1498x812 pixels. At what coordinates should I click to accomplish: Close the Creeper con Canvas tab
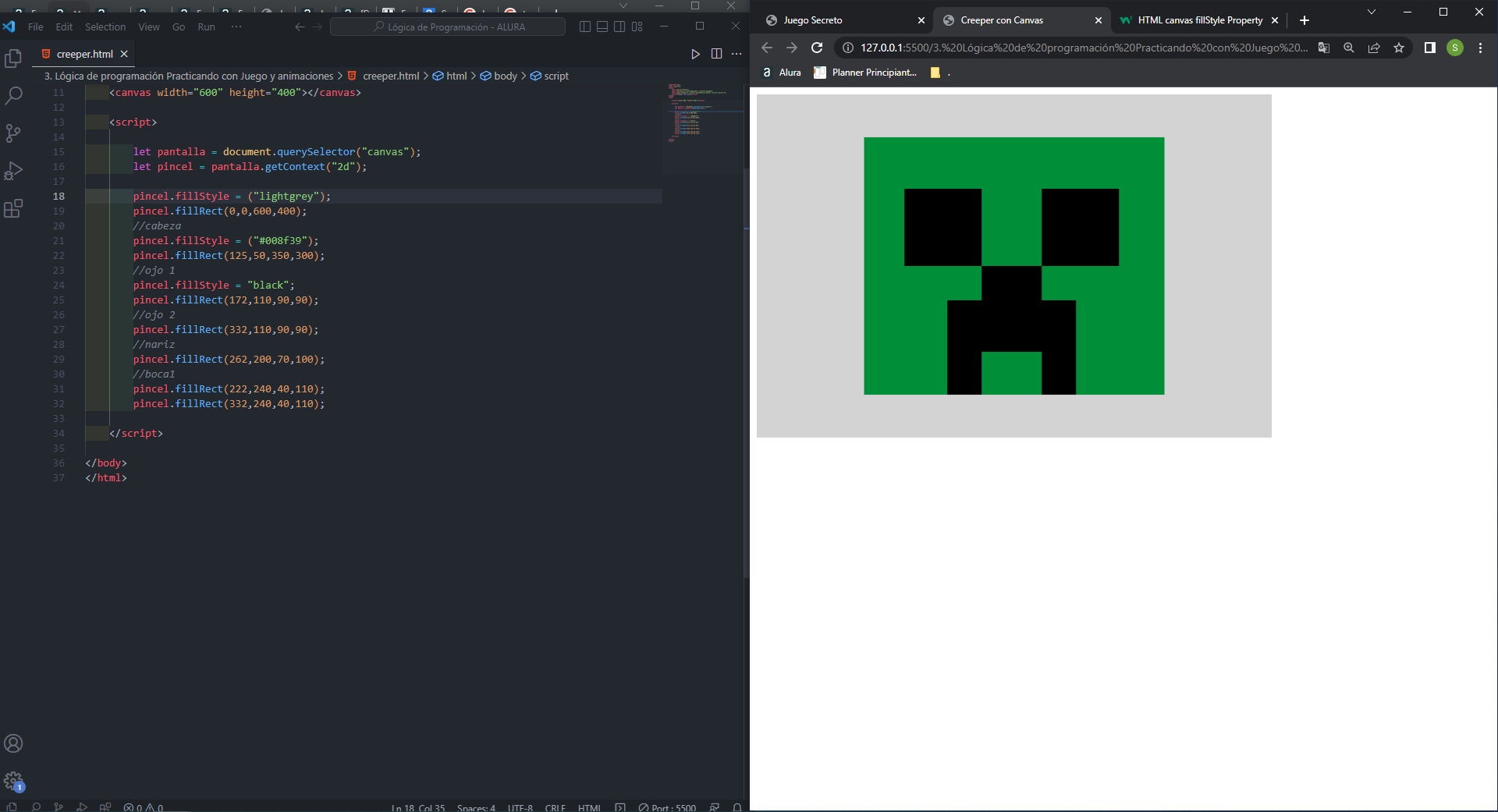click(x=1099, y=20)
